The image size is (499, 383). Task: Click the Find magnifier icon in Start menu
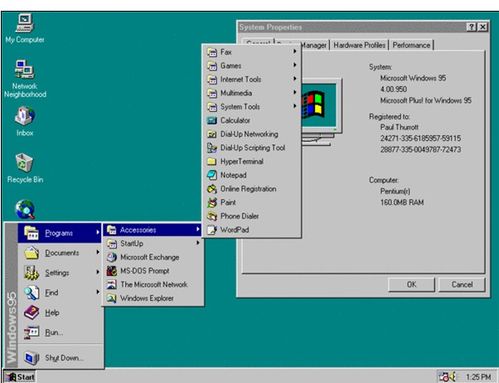click(x=32, y=293)
